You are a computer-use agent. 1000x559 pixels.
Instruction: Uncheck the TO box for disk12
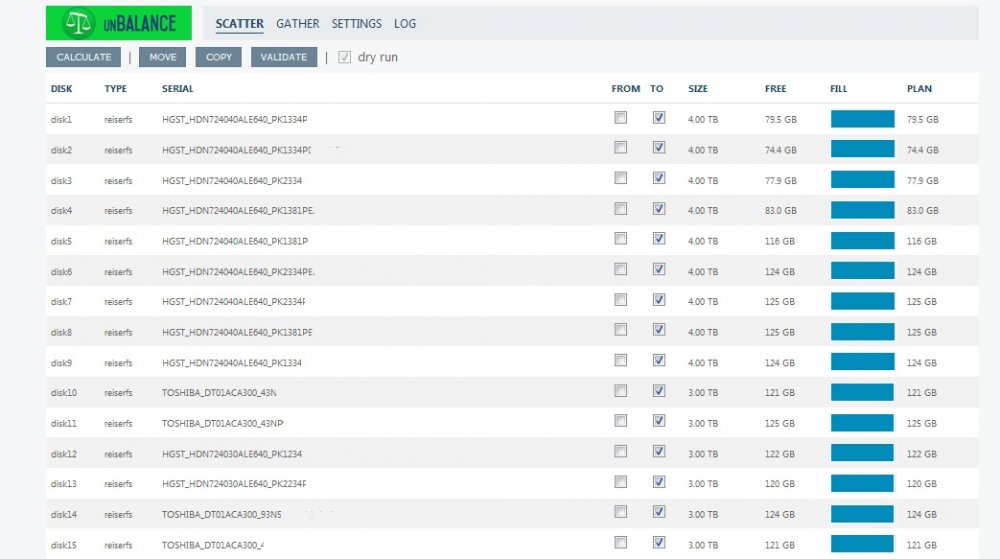click(x=659, y=451)
